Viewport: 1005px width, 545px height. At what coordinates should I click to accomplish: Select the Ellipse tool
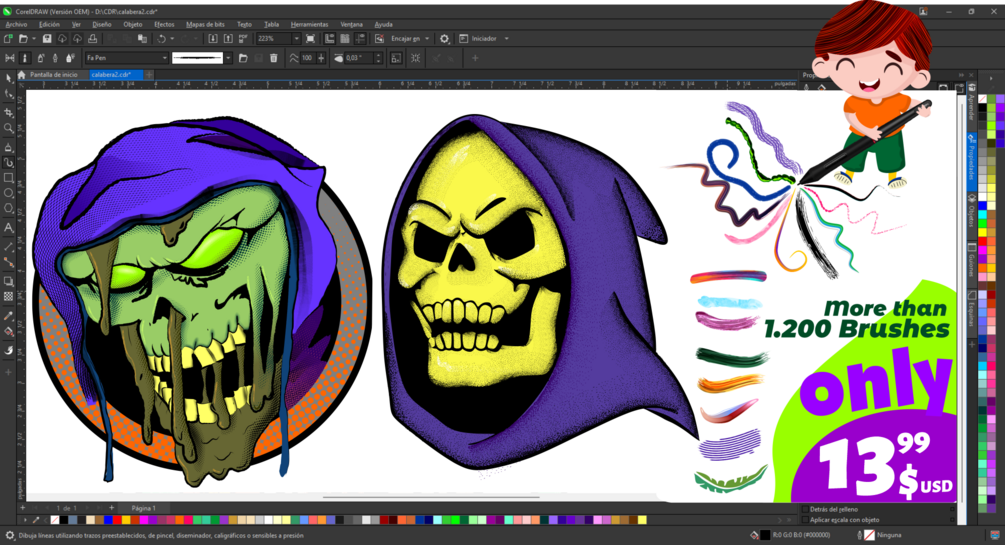pyautogui.click(x=8, y=193)
